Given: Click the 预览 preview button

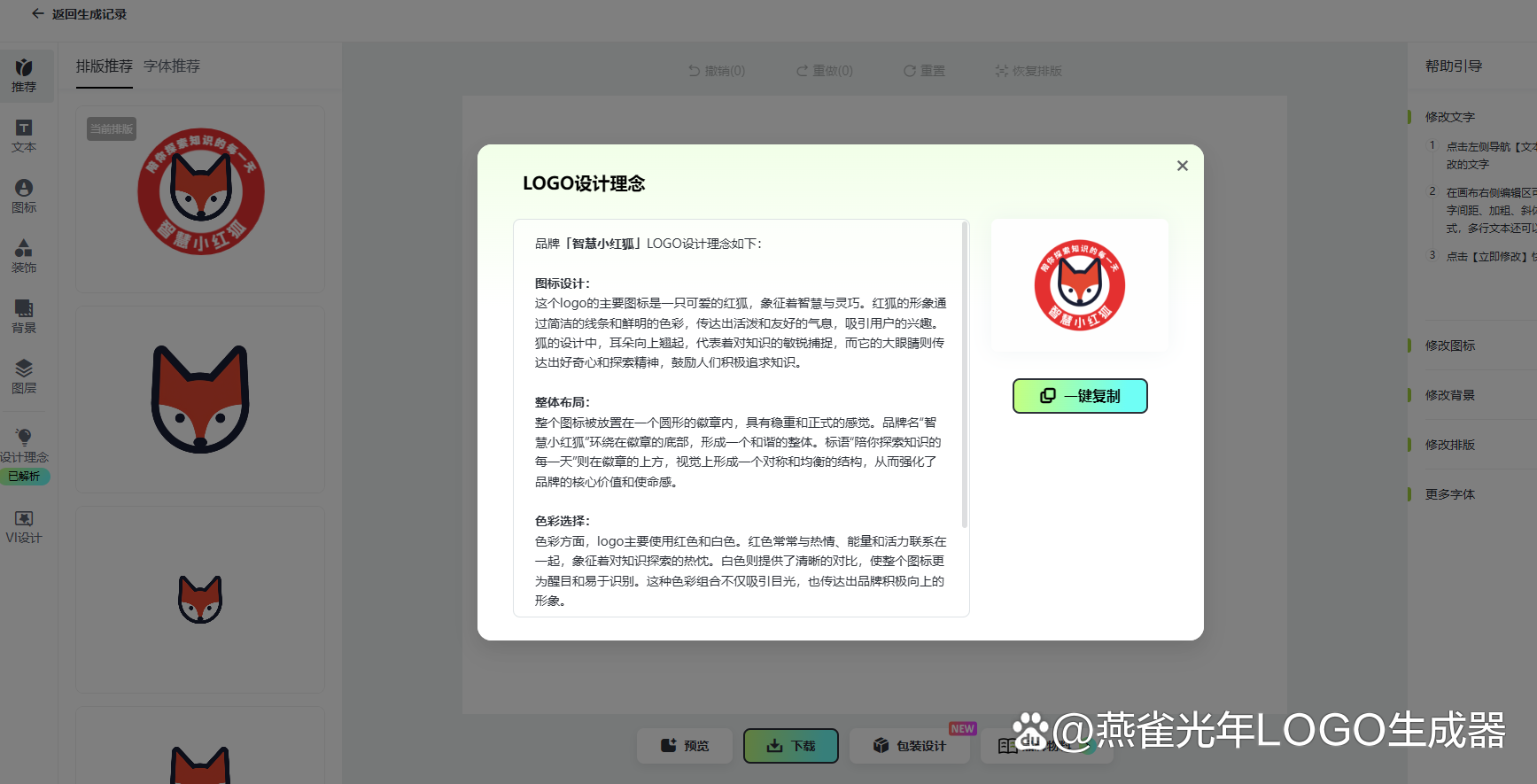Looking at the screenshot, I should (685, 746).
